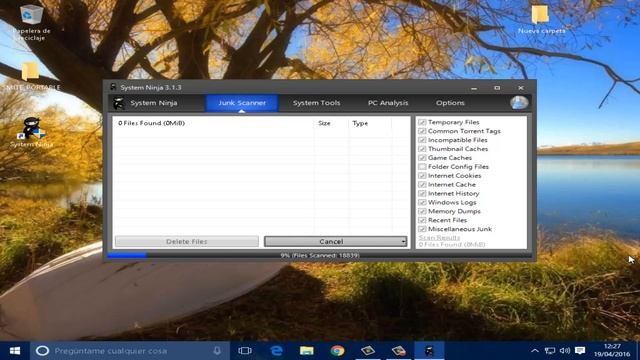Click the scan progress bar

319,256
